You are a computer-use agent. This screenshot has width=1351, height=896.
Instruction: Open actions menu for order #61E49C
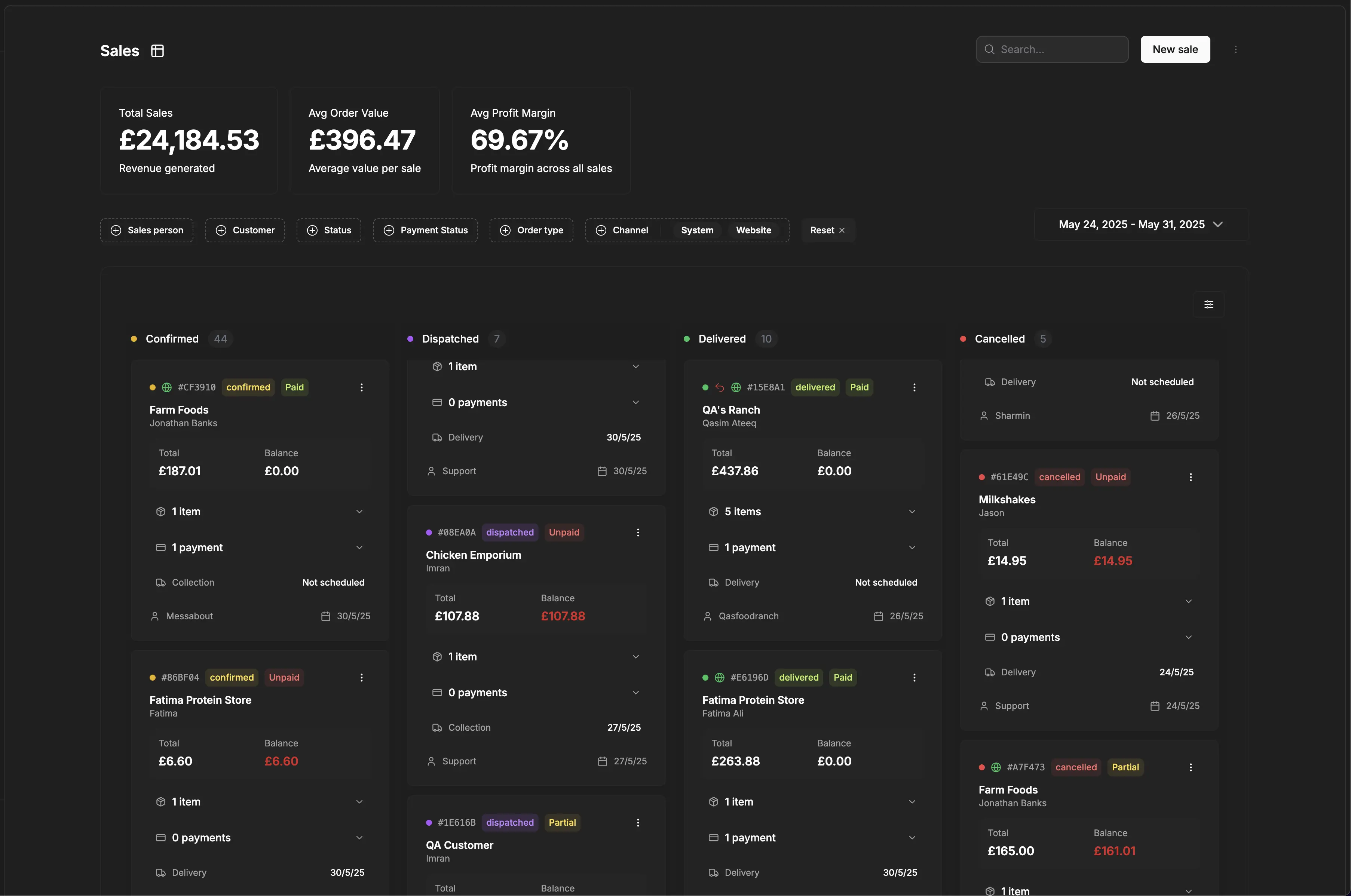tap(1191, 477)
